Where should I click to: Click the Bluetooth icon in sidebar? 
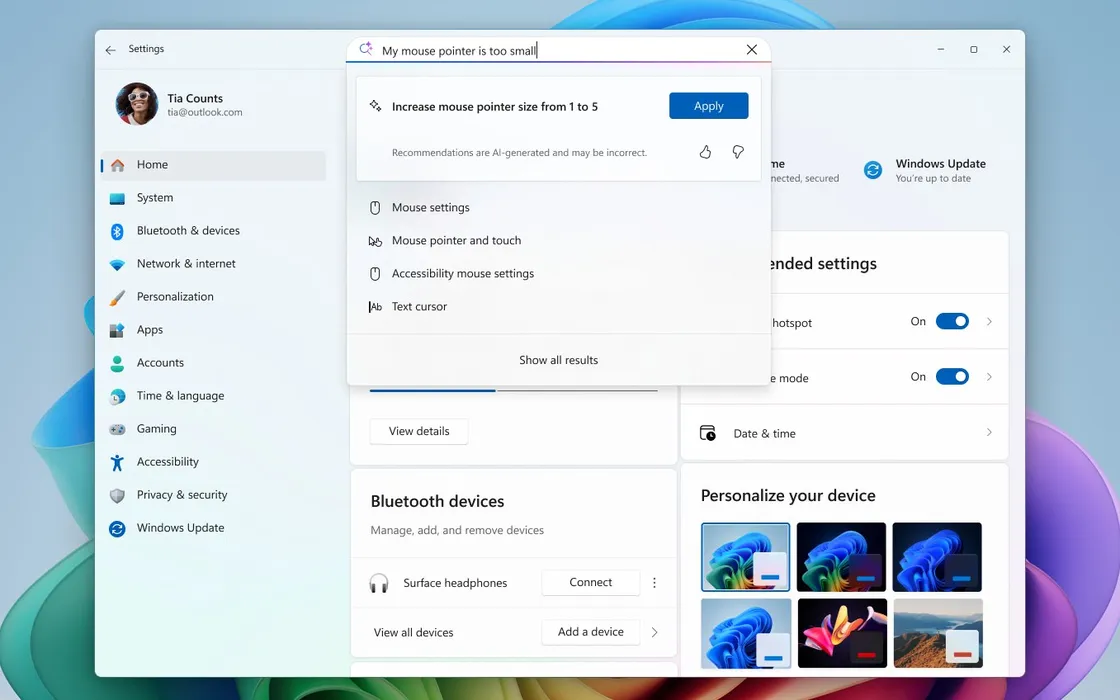(x=117, y=231)
